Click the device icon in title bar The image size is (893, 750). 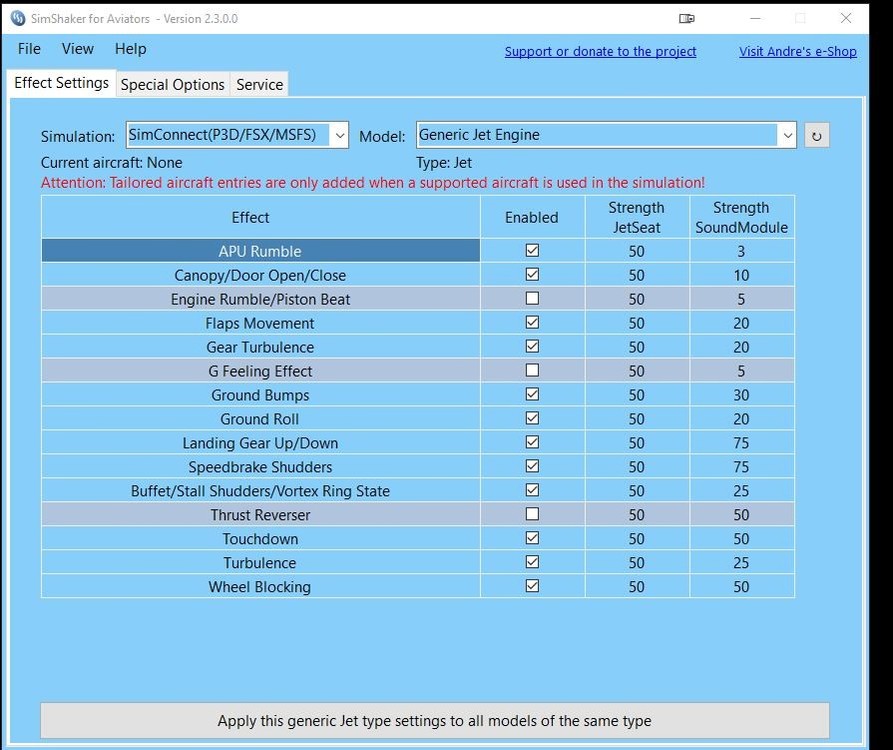click(x=687, y=18)
